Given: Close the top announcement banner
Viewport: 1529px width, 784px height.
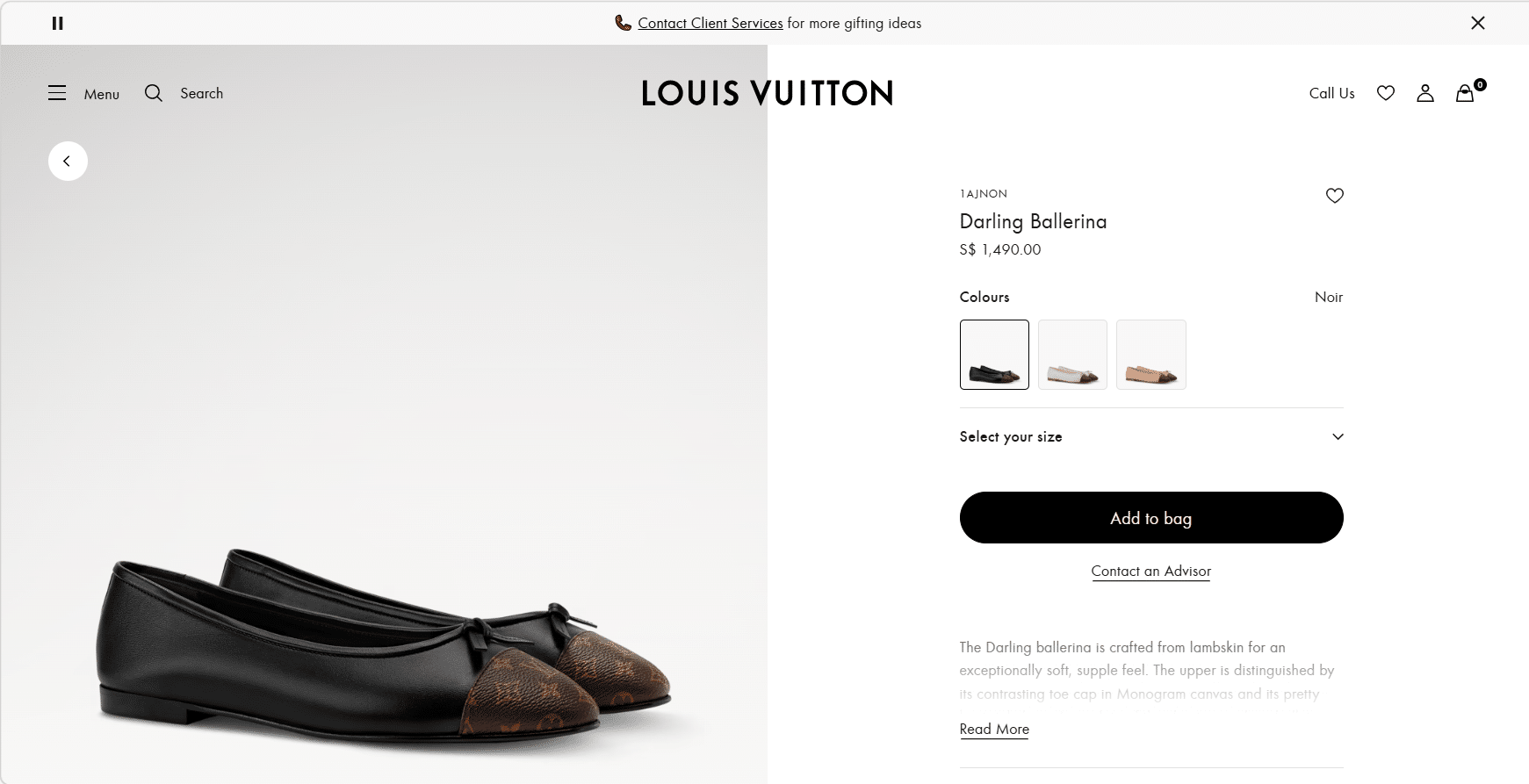Looking at the screenshot, I should tap(1478, 24).
